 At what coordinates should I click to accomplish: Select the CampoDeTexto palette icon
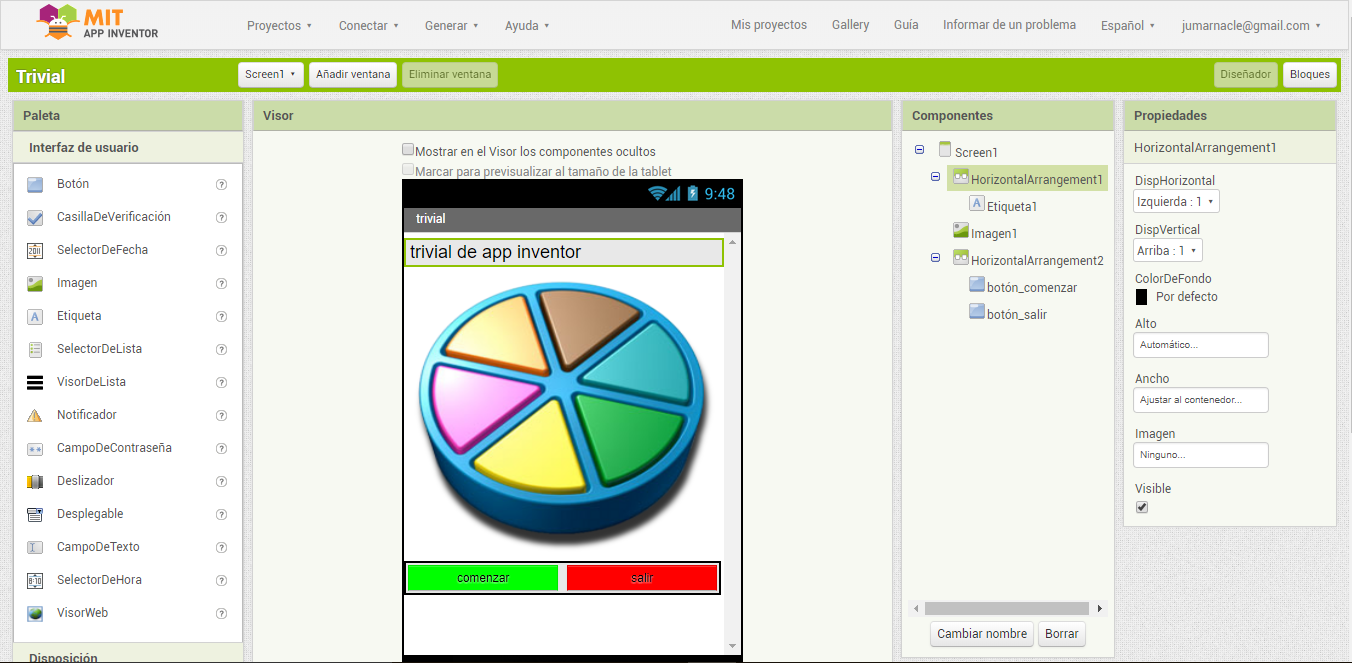point(35,547)
